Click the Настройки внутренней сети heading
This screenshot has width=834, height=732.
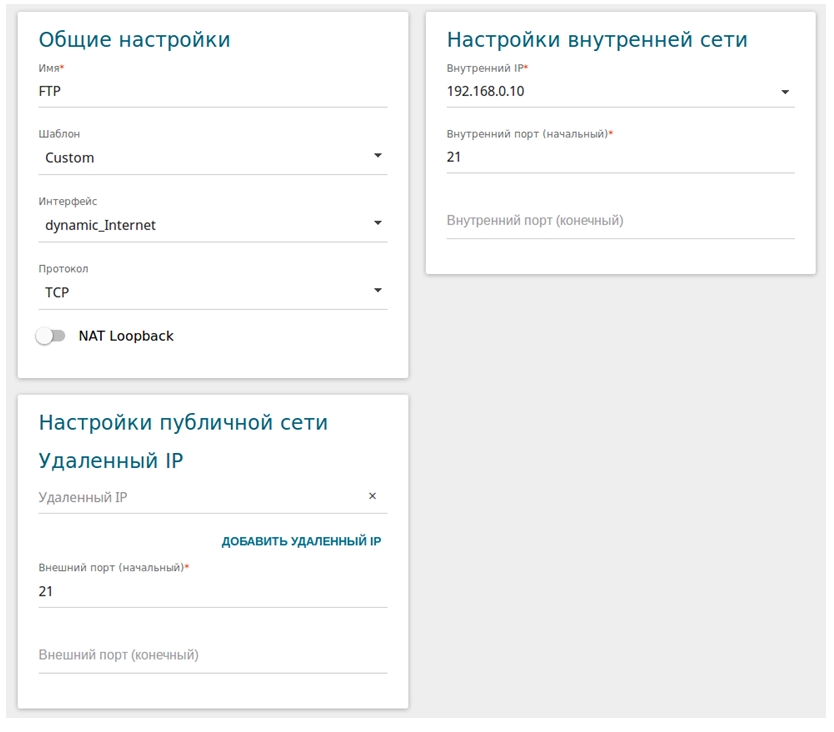tap(597, 40)
